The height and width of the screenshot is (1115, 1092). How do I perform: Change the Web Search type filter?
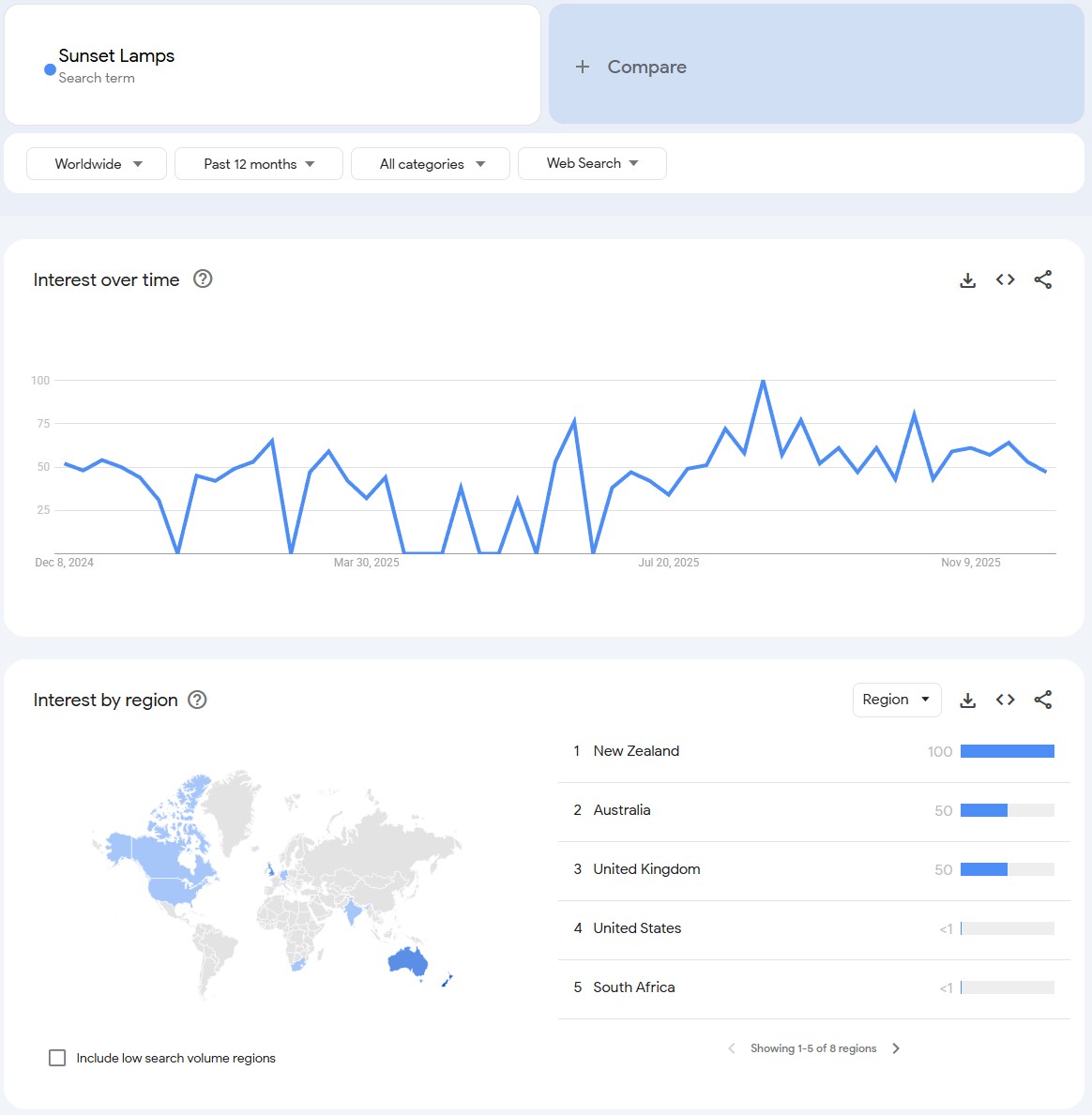click(x=592, y=163)
